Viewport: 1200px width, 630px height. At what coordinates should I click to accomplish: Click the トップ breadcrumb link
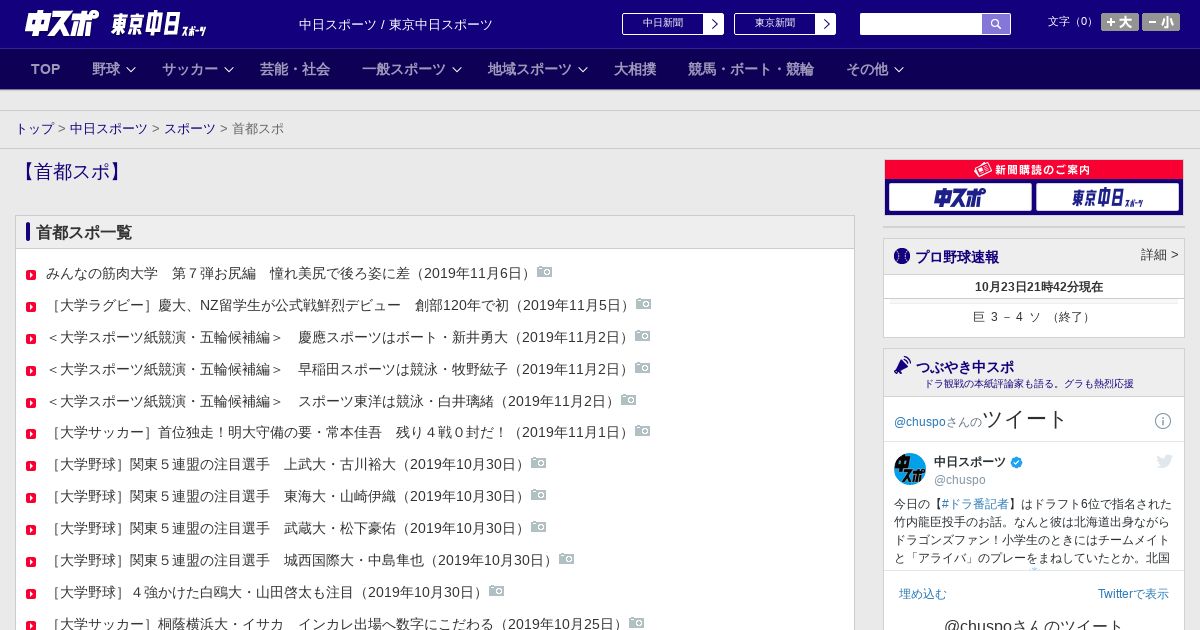coord(35,129)
